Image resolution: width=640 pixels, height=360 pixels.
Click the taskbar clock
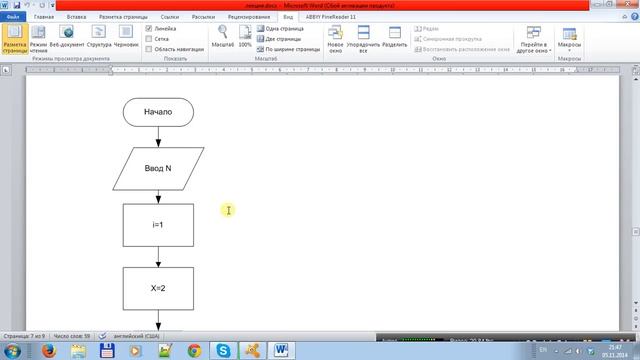coord(614,351)
